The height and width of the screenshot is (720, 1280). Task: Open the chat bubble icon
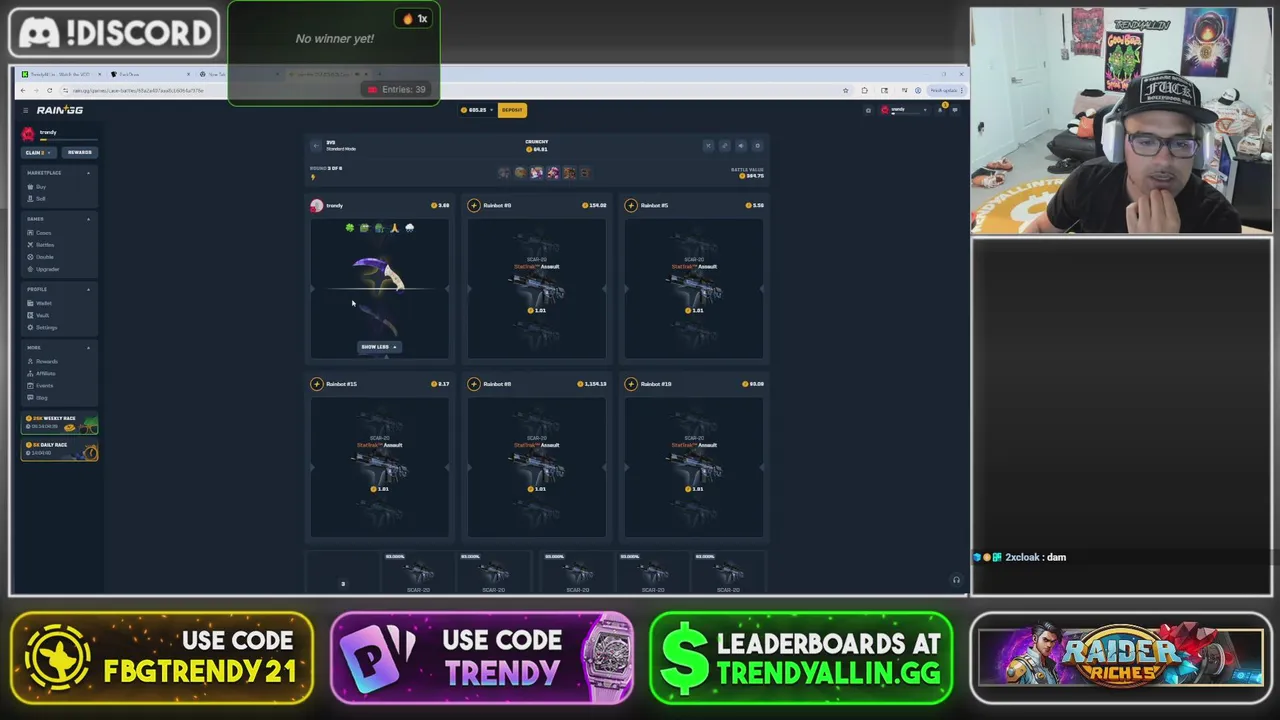click(954, 110)
